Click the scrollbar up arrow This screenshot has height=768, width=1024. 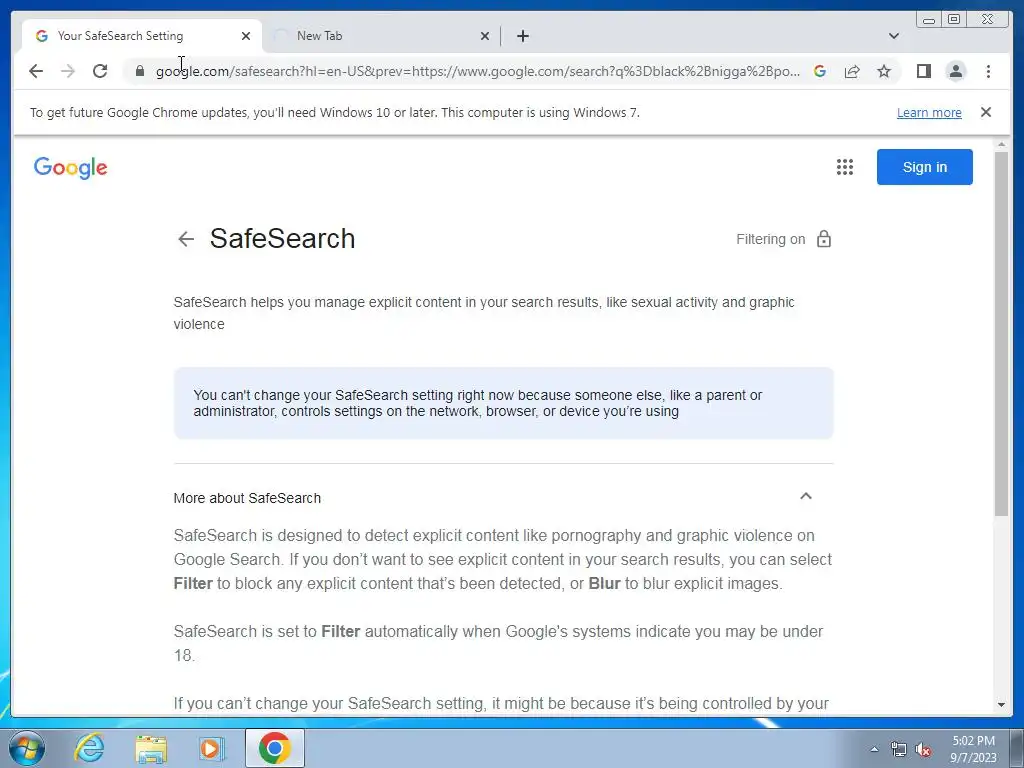[1001, 144]
